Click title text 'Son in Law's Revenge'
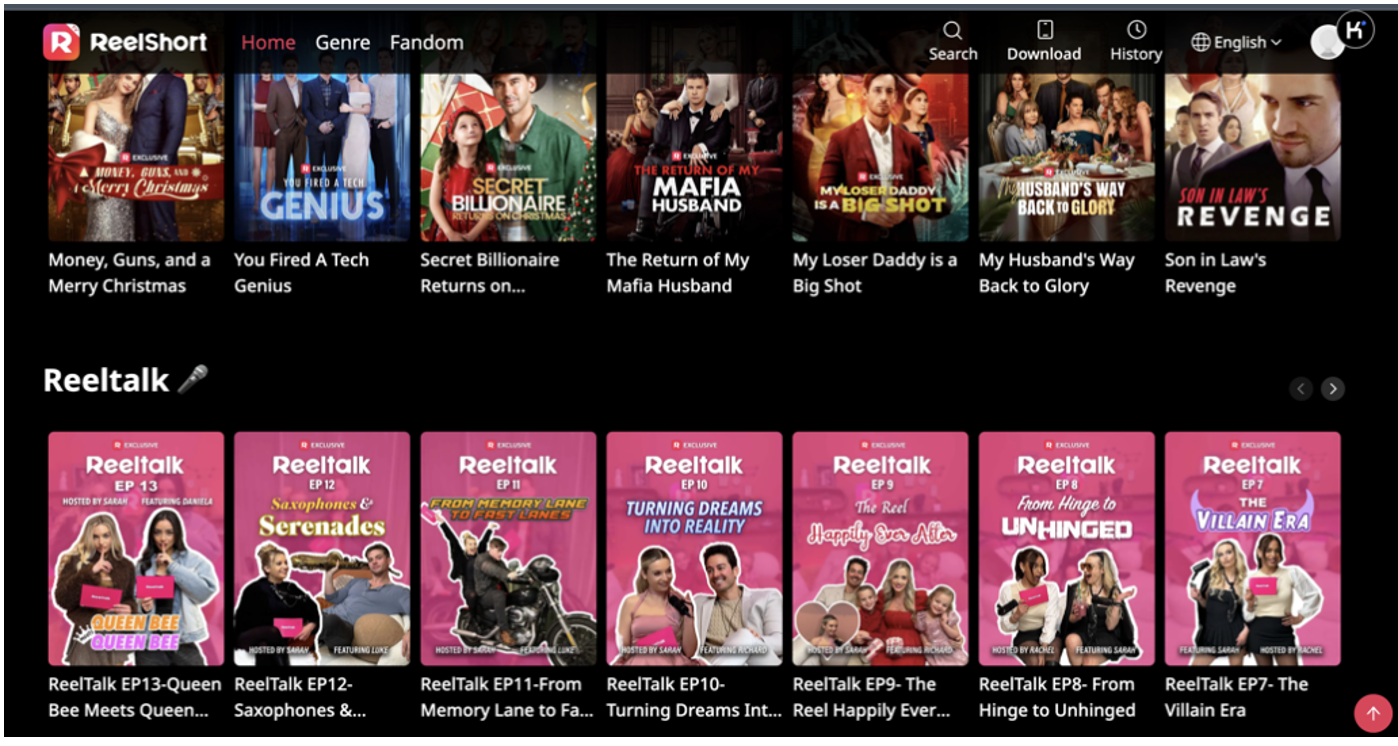 click(1215, 273)
